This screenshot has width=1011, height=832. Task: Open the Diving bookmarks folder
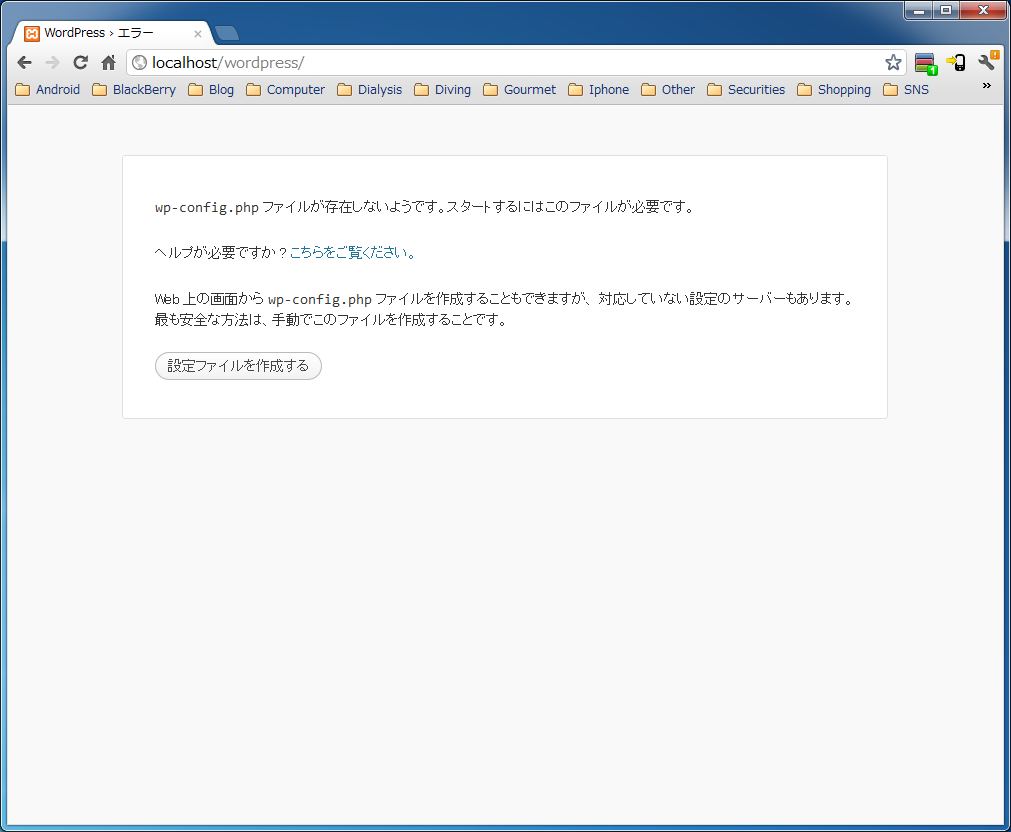(x=443, y=90)
